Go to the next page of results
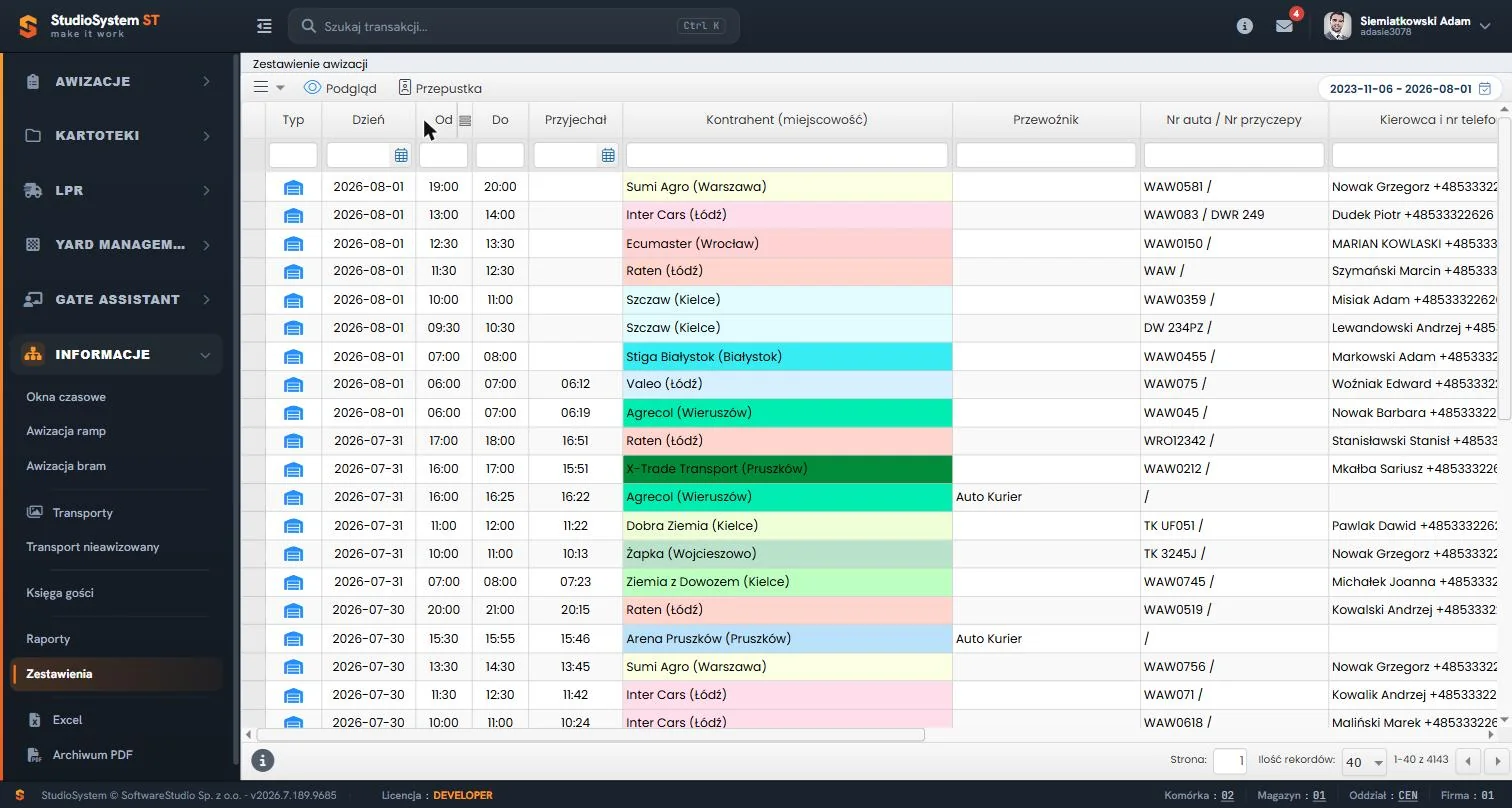Viewport: 1512px width, 808px height. (1497, 762)
